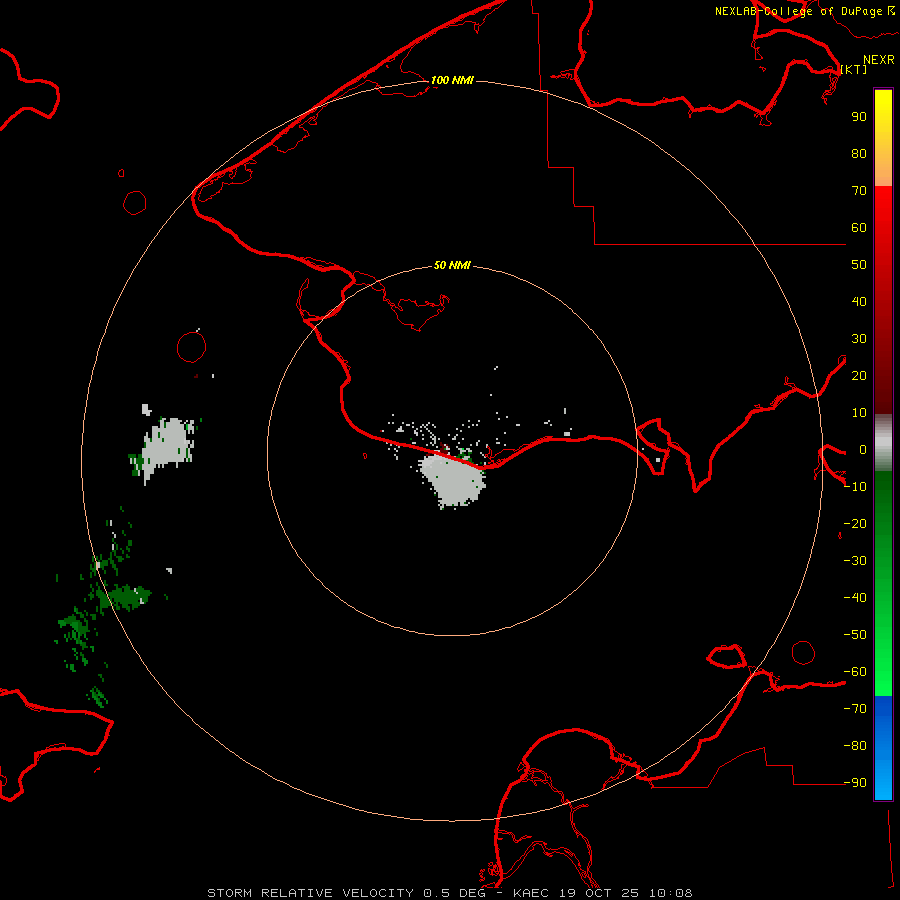Image resolution: width=900 pixels, height=900 pixels.
Task: Click the 40 value on the velocity scale
Action: 859,302
